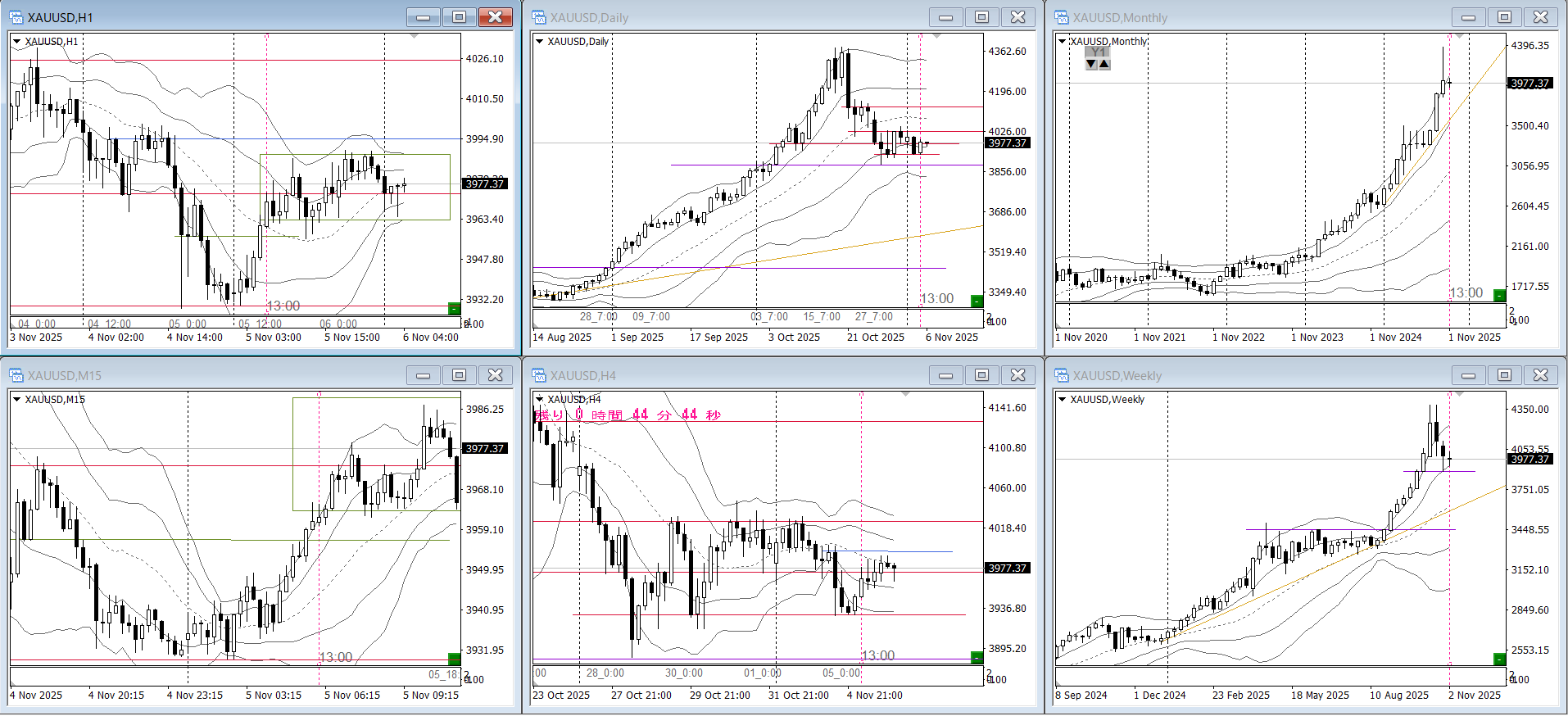Click the XAUUSD,H4 window title icon

pos(539,375)
